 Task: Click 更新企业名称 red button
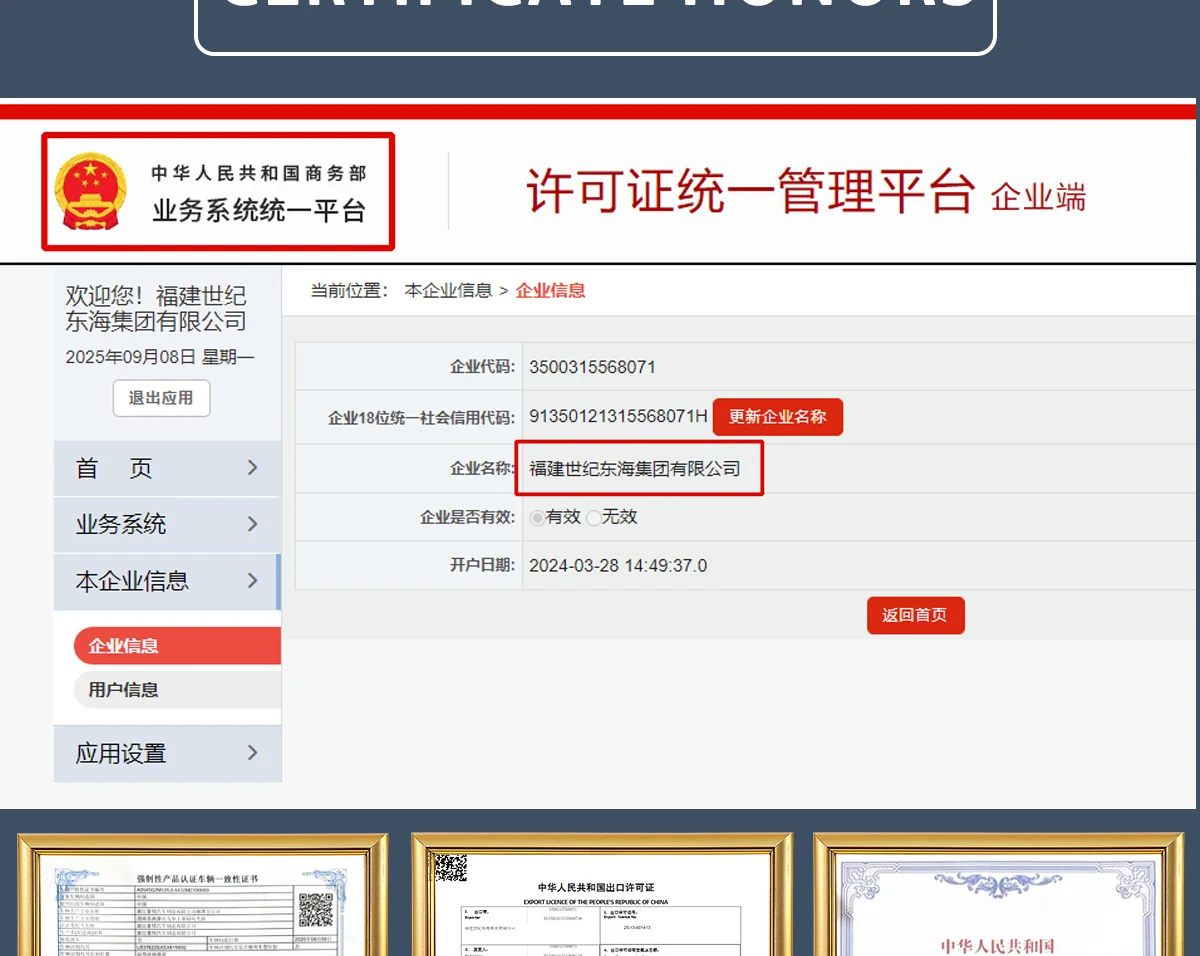click(x=778, y=417)
